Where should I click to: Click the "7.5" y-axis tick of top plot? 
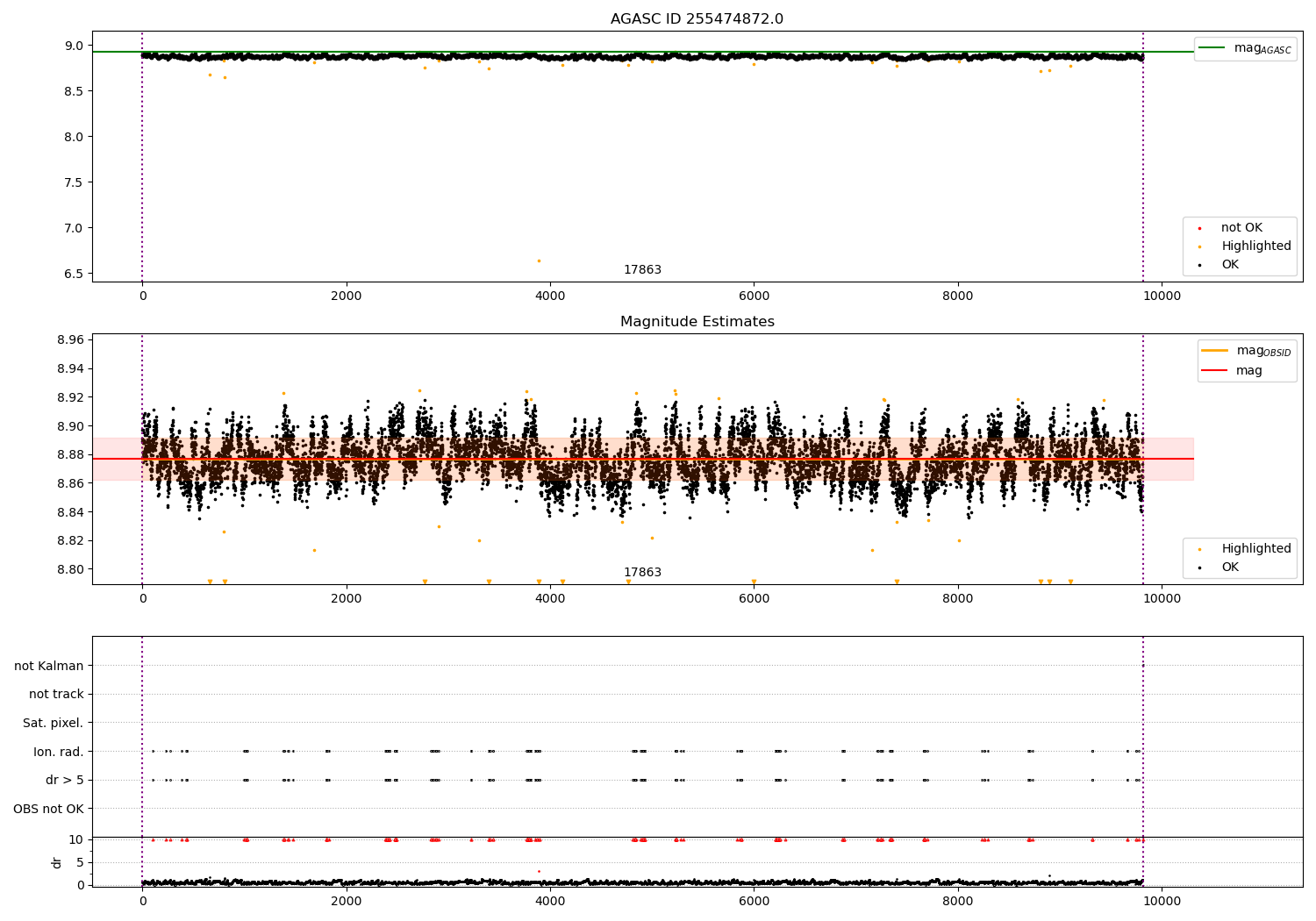(74, 182)
